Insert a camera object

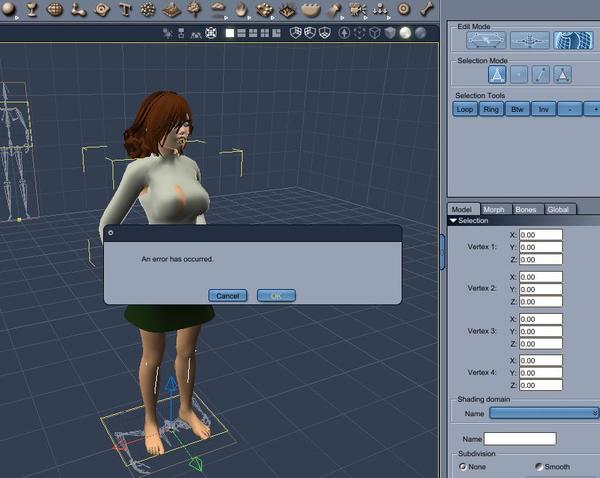click(x=357, y=10)
